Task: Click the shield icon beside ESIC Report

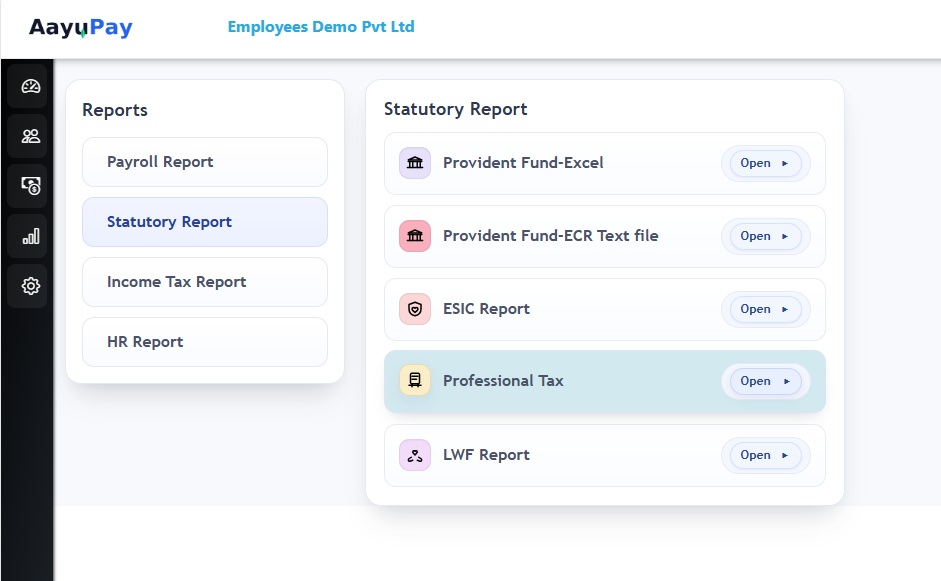Action: click(415, 309)
